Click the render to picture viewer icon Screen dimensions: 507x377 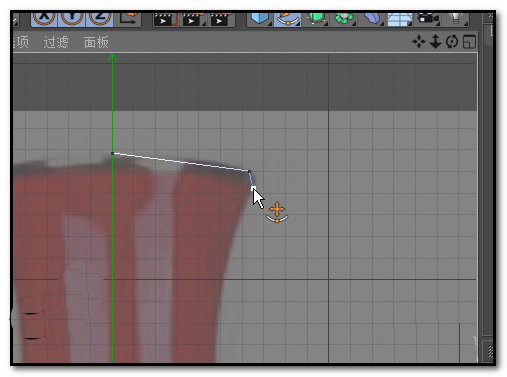[x=193, y=19]
